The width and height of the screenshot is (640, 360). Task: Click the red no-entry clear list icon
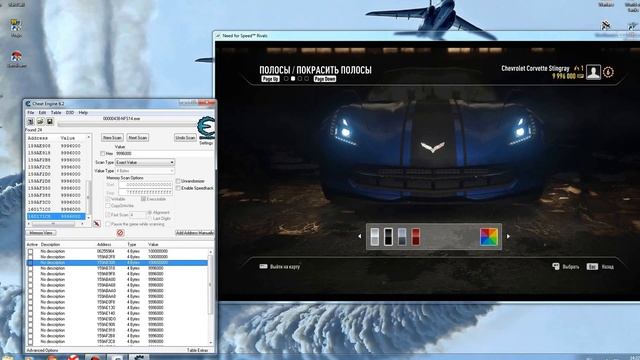[120, 233]
